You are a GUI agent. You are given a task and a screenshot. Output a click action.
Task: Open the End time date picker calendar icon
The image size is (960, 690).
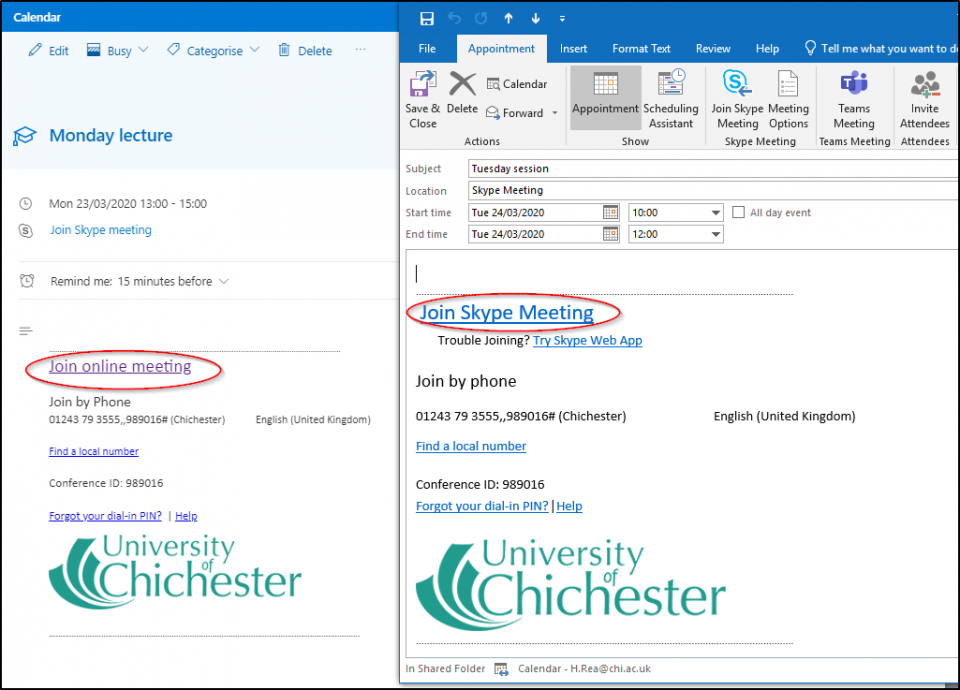tap(610, 234)
